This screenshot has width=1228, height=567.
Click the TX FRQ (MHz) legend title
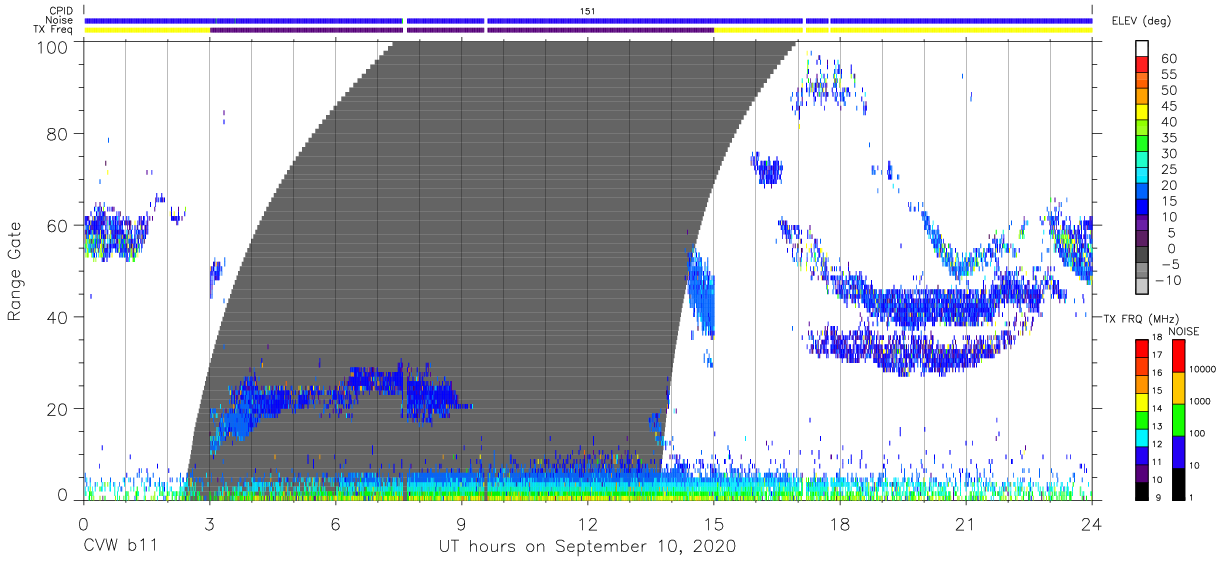[1141, 318]
